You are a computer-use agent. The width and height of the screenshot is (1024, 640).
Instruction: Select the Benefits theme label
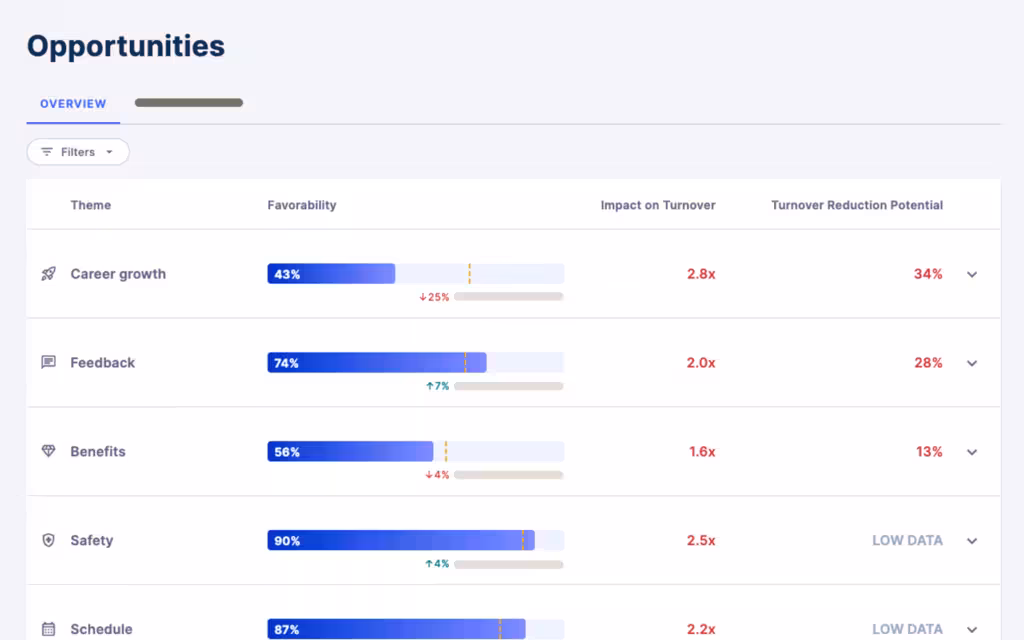tap(98, 451)
